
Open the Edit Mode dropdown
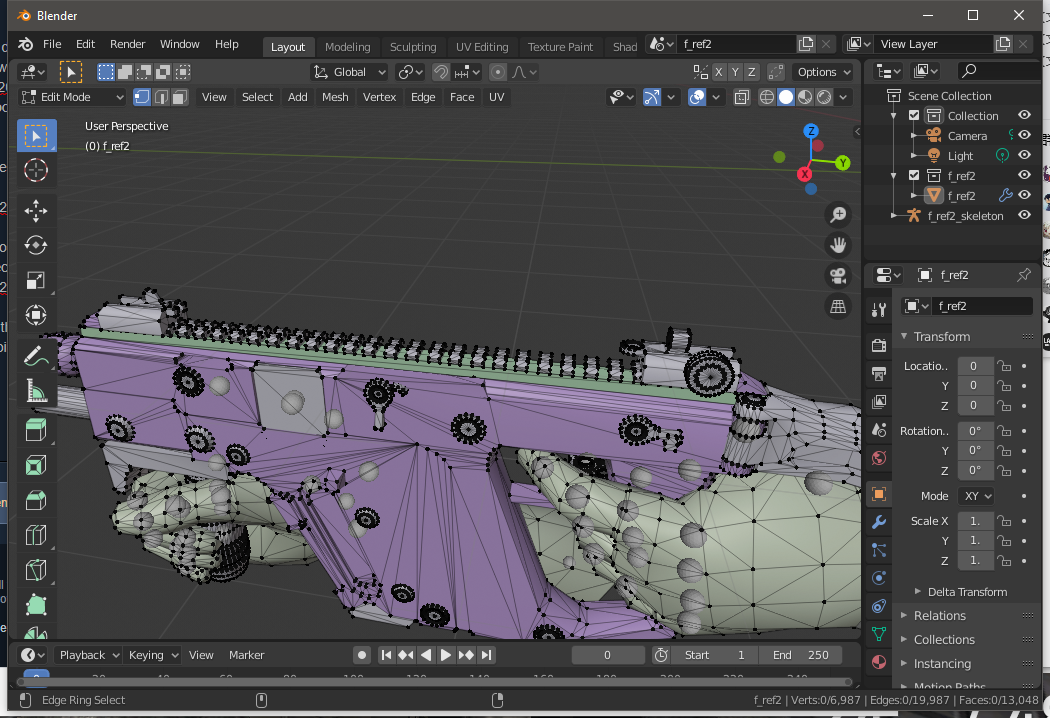(72, 97)
